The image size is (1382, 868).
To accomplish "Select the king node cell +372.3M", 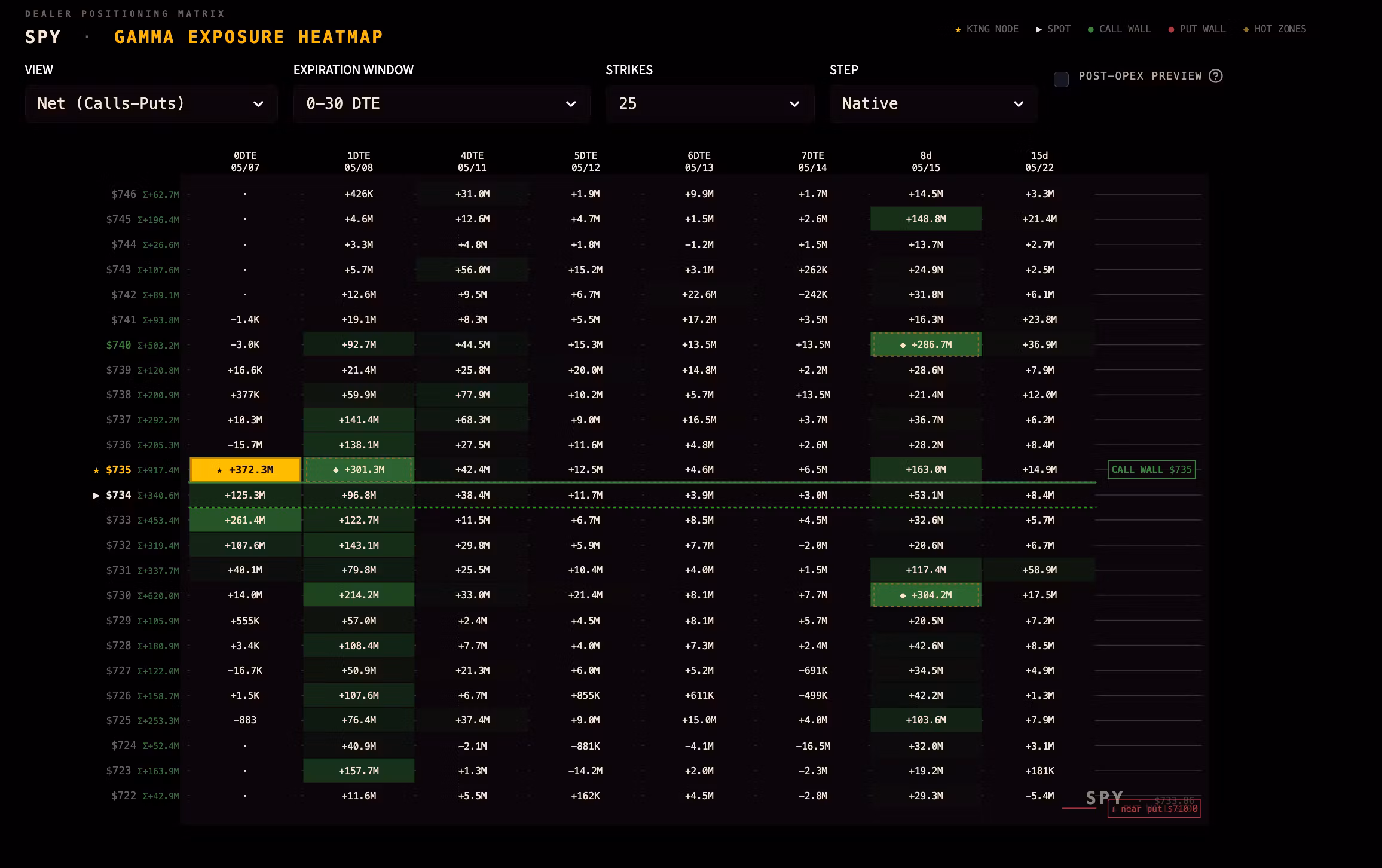I will 245,470.
